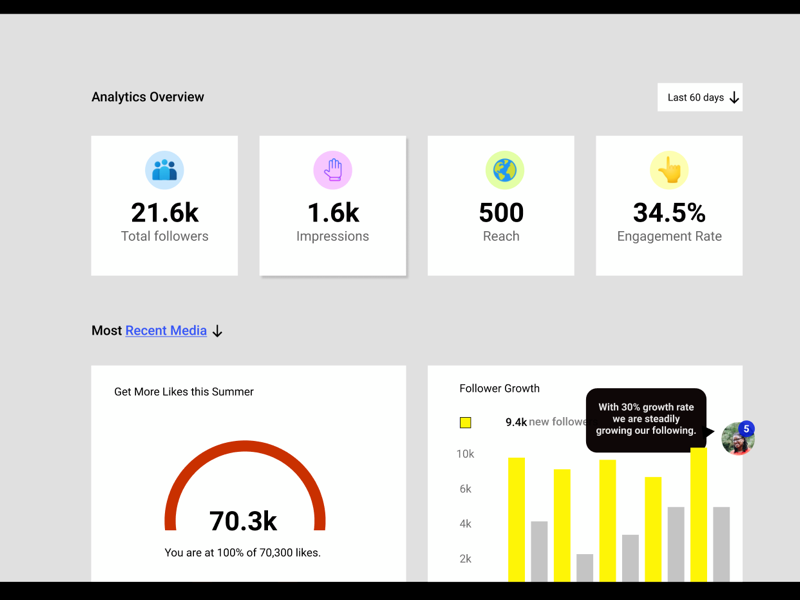
Task: Open the Recent Media link
Action: (x=165, y=330)
